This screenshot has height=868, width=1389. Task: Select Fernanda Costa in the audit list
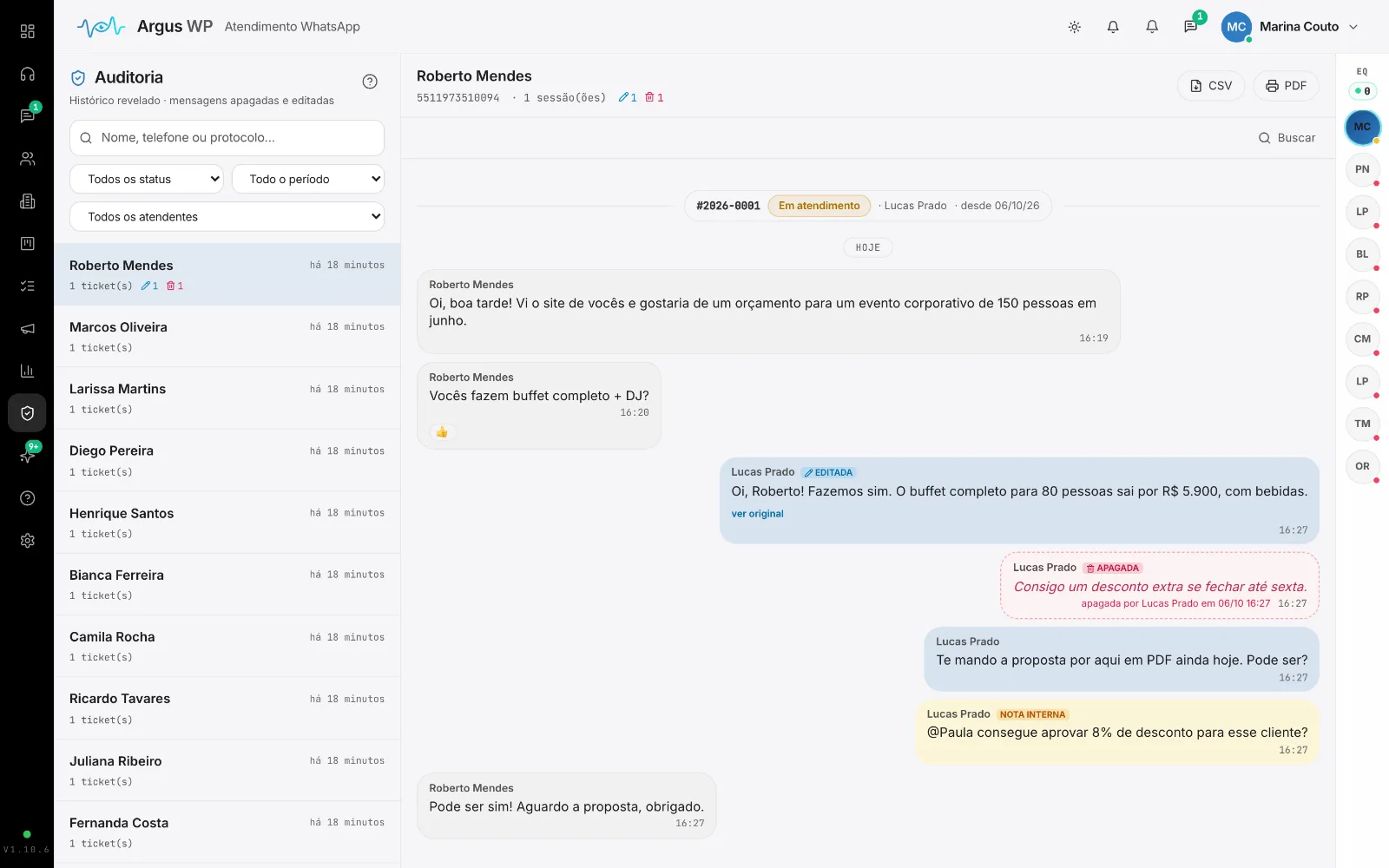227,832
